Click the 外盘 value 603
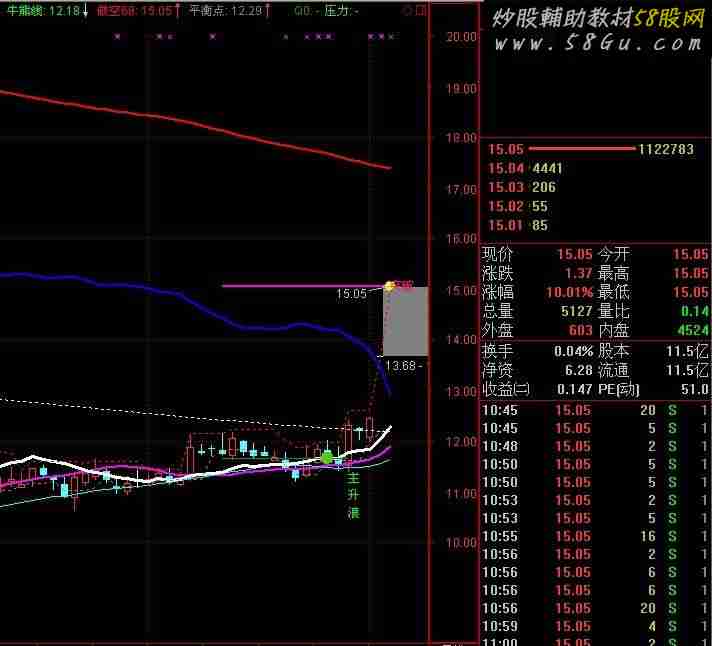This screenshot has height=646, width=712. click(x=581, y=330)
